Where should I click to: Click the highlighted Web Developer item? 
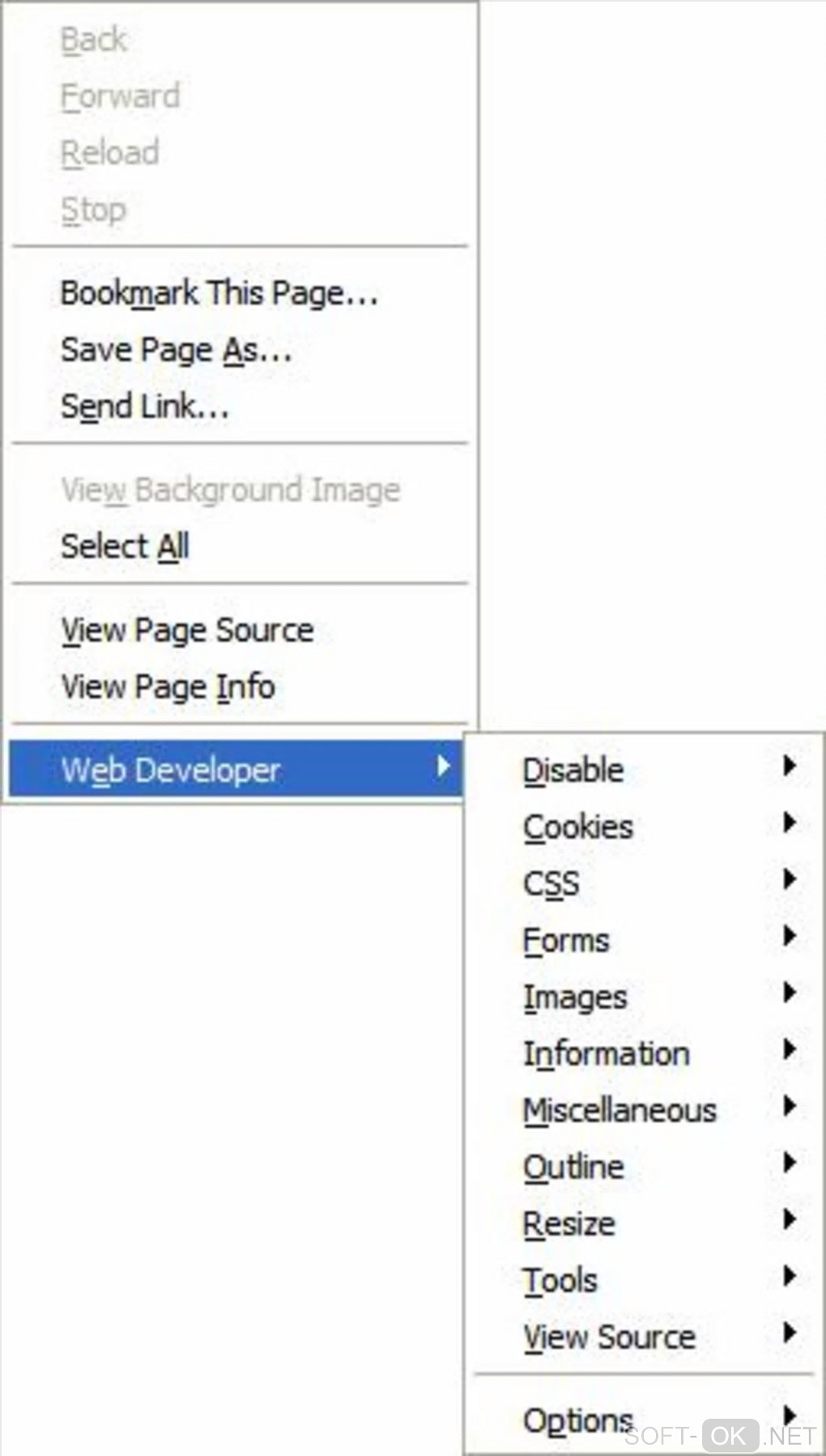point(171,770)
